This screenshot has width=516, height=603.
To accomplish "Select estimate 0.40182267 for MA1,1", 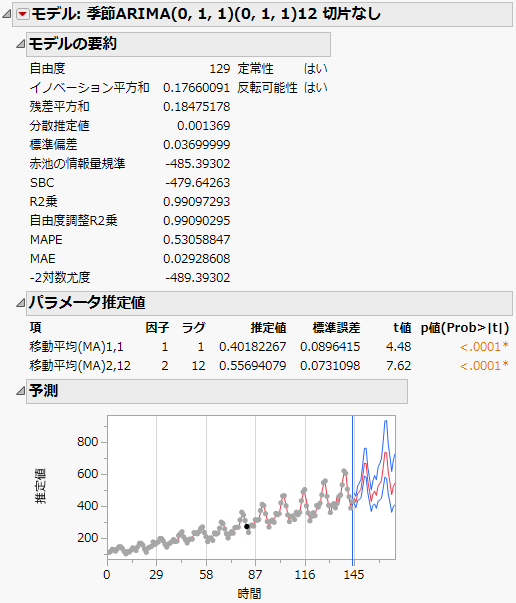I will point(253,346).
